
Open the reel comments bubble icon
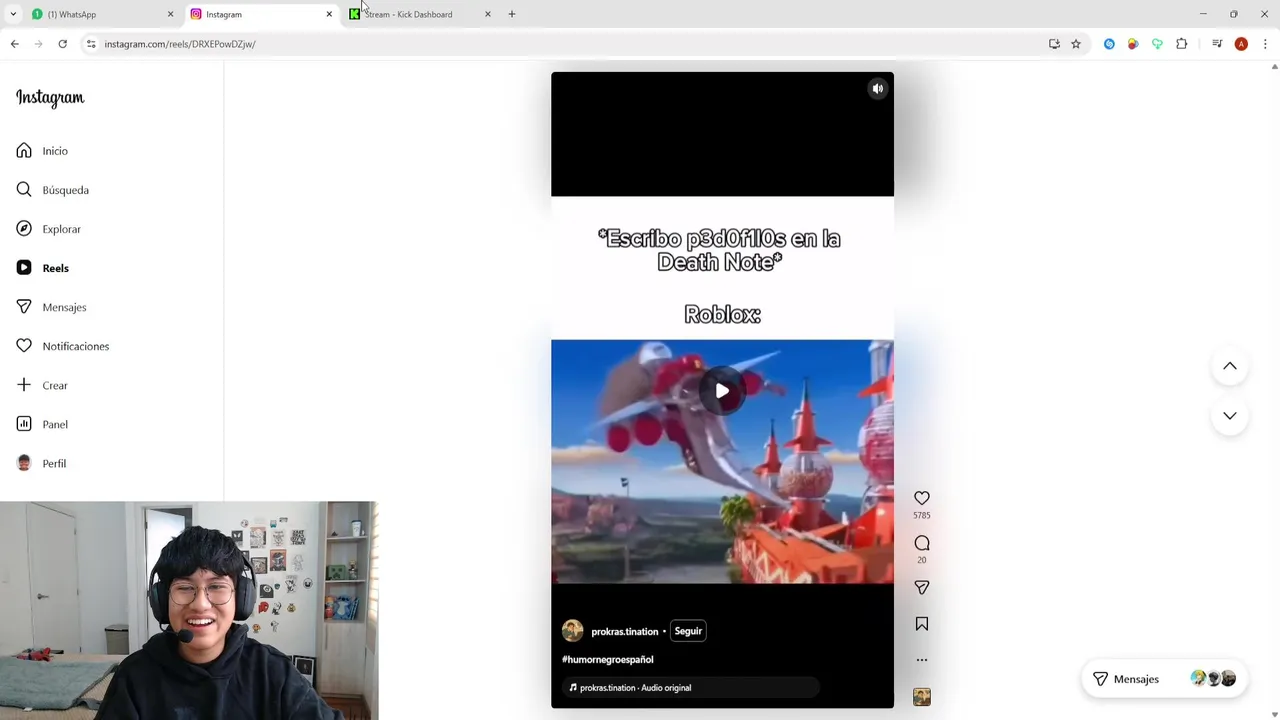point(922,543)
